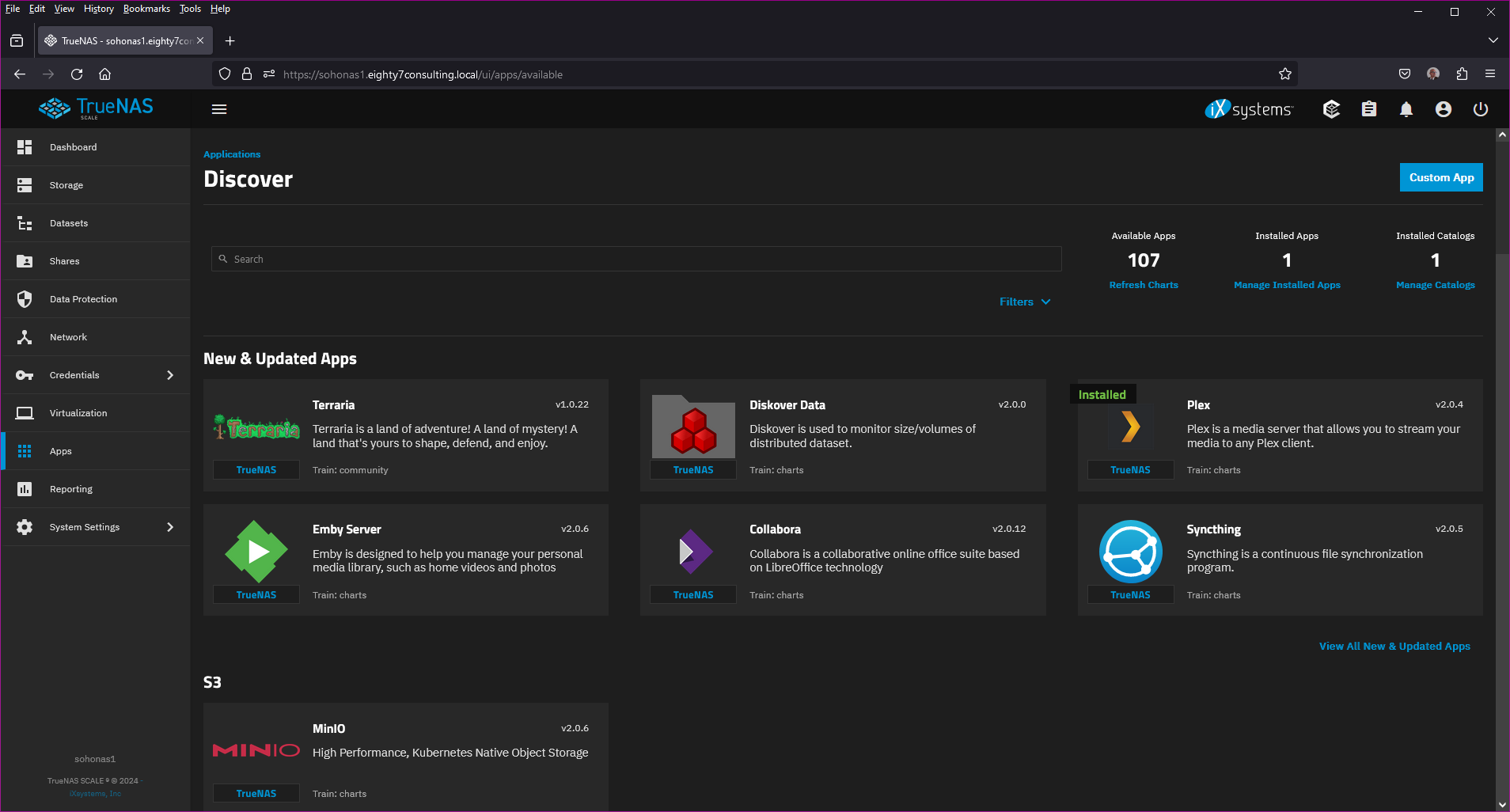Expand the Credentials submenu chevron
This screenshot has width=1510, height=812.
[170, 375]
